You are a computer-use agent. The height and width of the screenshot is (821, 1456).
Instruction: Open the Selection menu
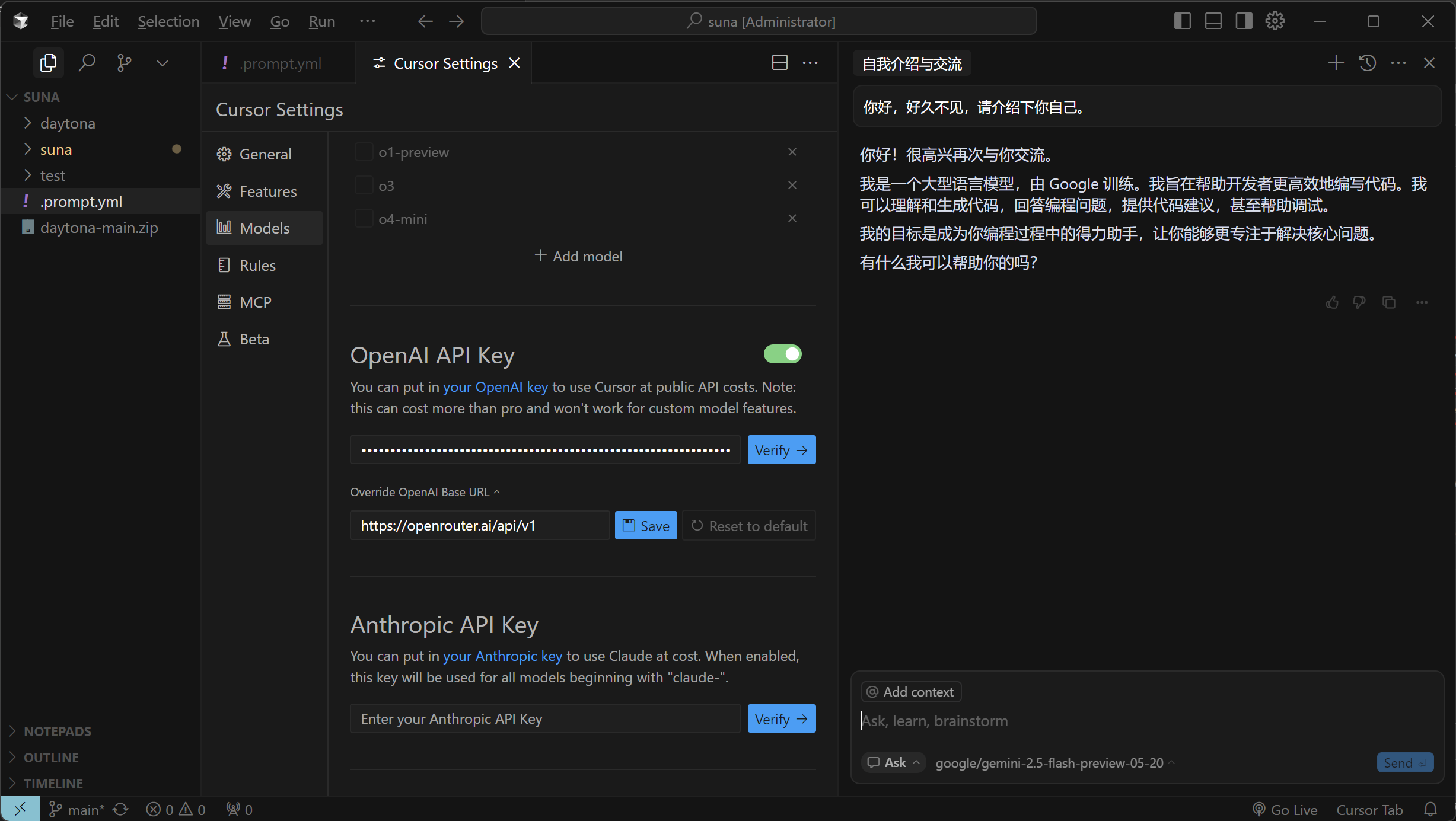(168, 21)
